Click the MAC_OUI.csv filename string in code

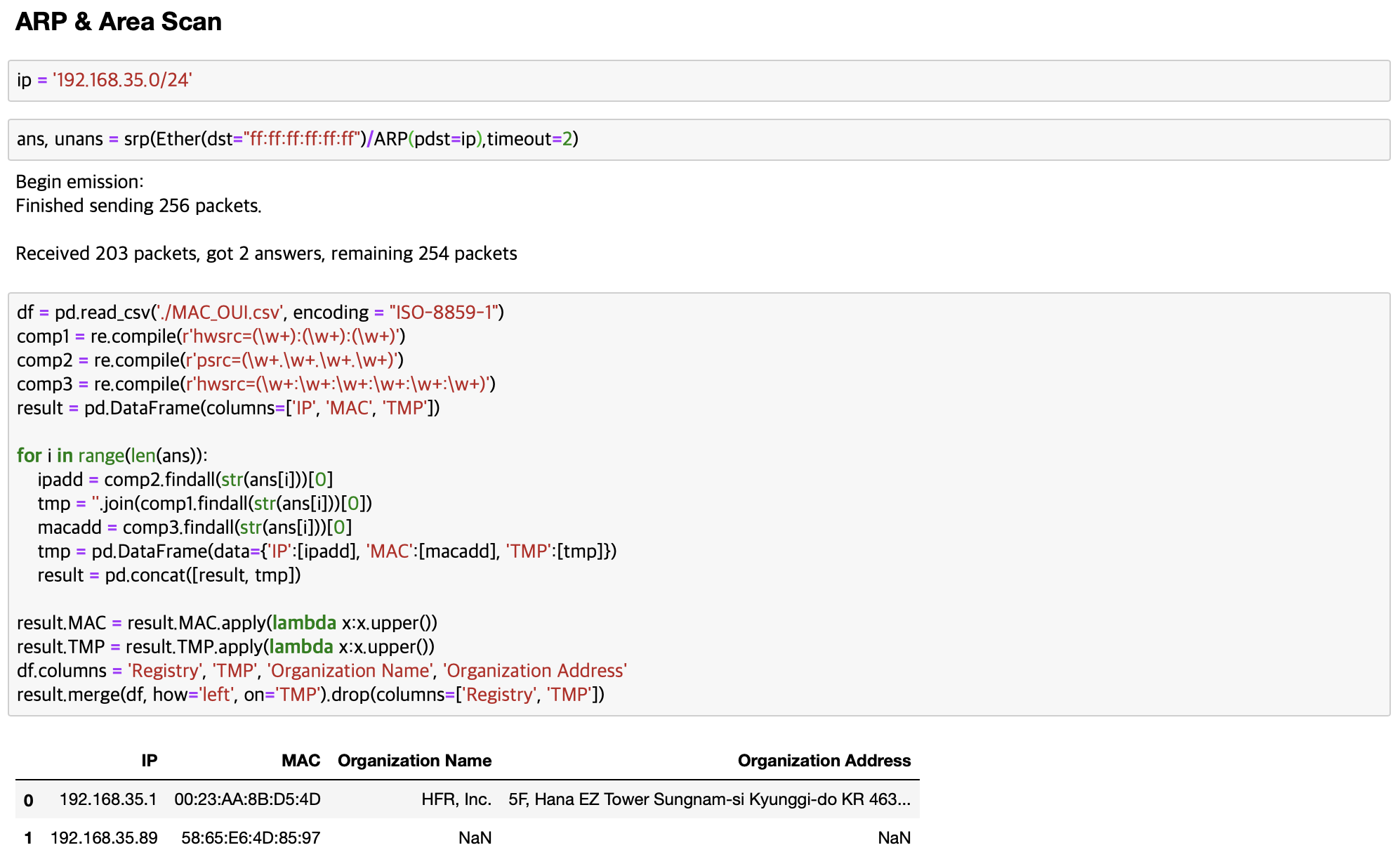point(220,313)
